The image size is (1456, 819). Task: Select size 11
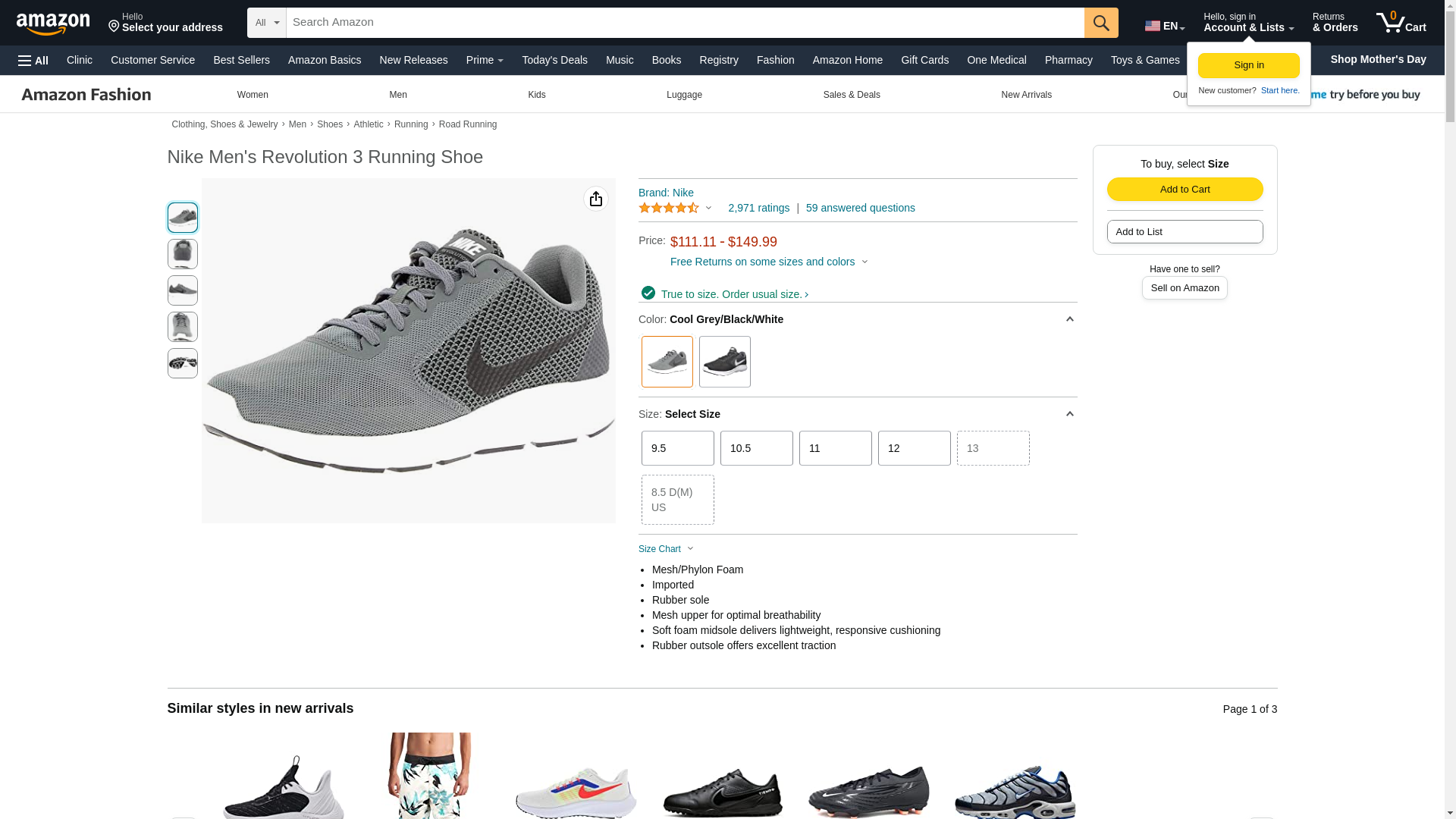point(835,448)
